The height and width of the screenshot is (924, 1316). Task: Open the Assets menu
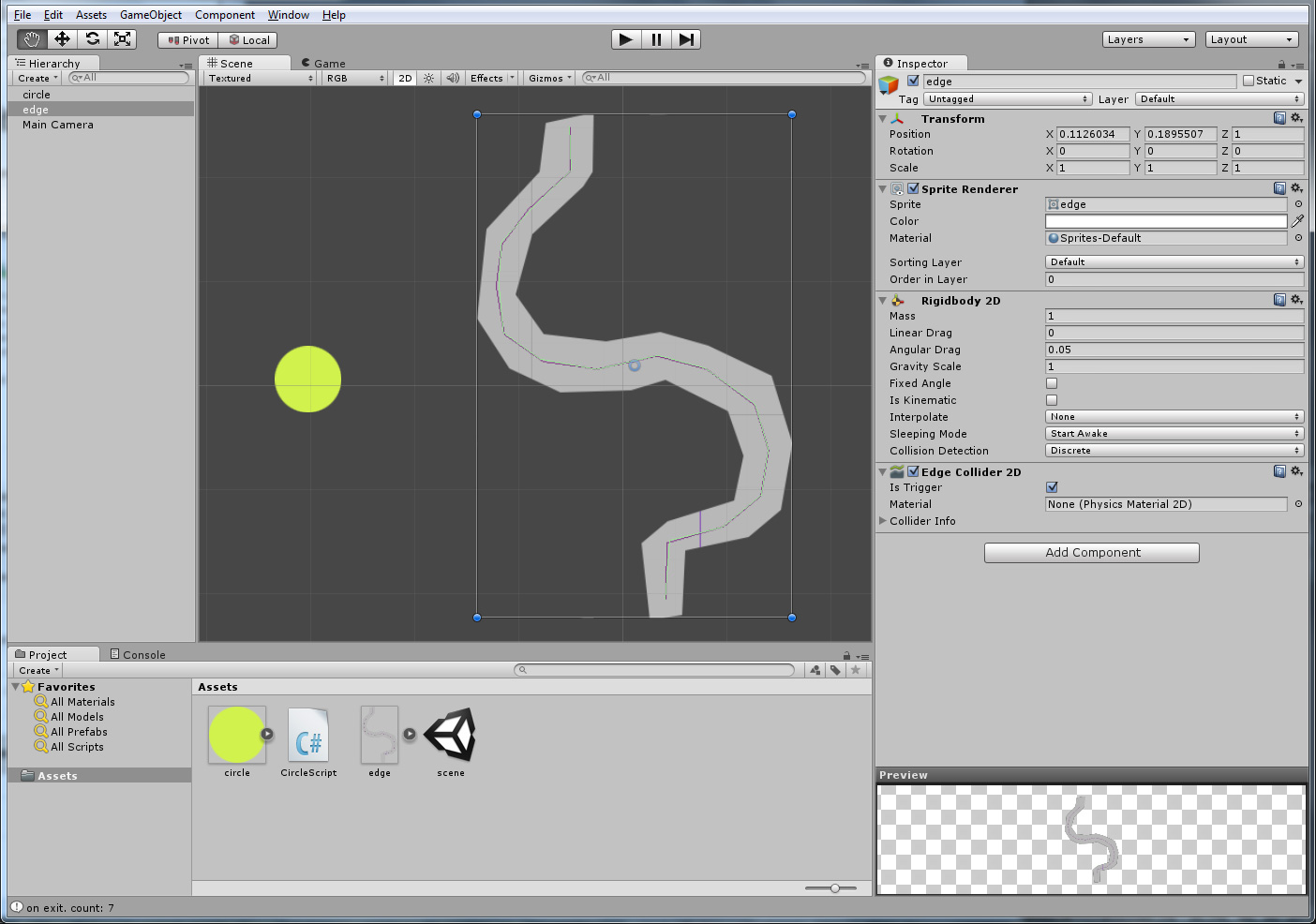[x=91, y=15]
